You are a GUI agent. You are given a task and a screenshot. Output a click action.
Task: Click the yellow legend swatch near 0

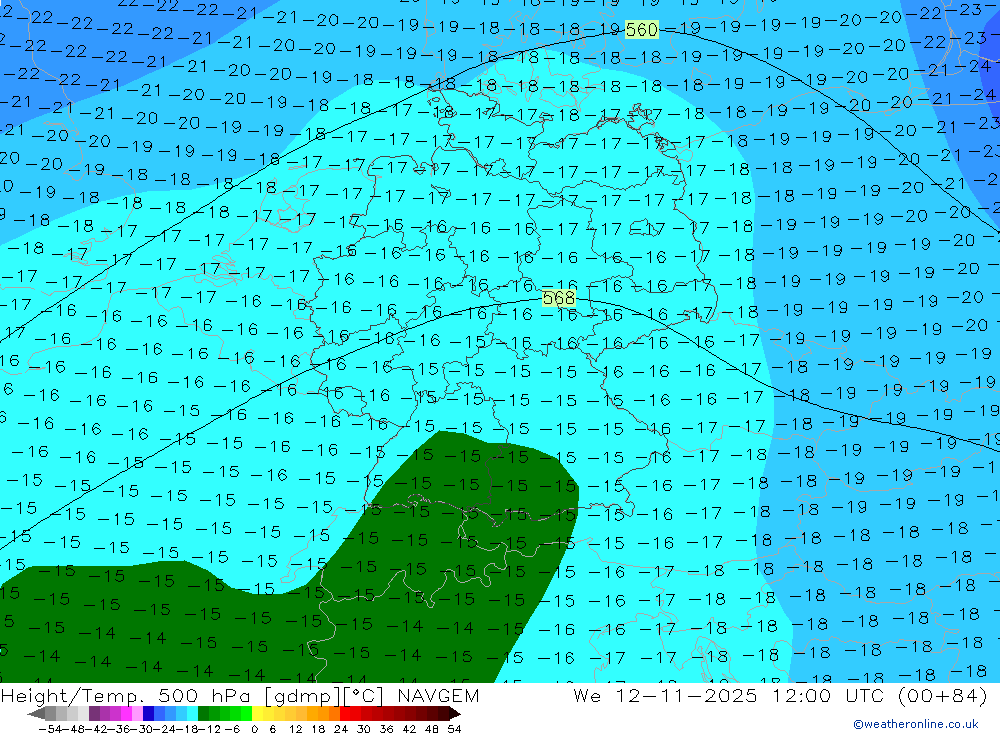tap(257, 714)
